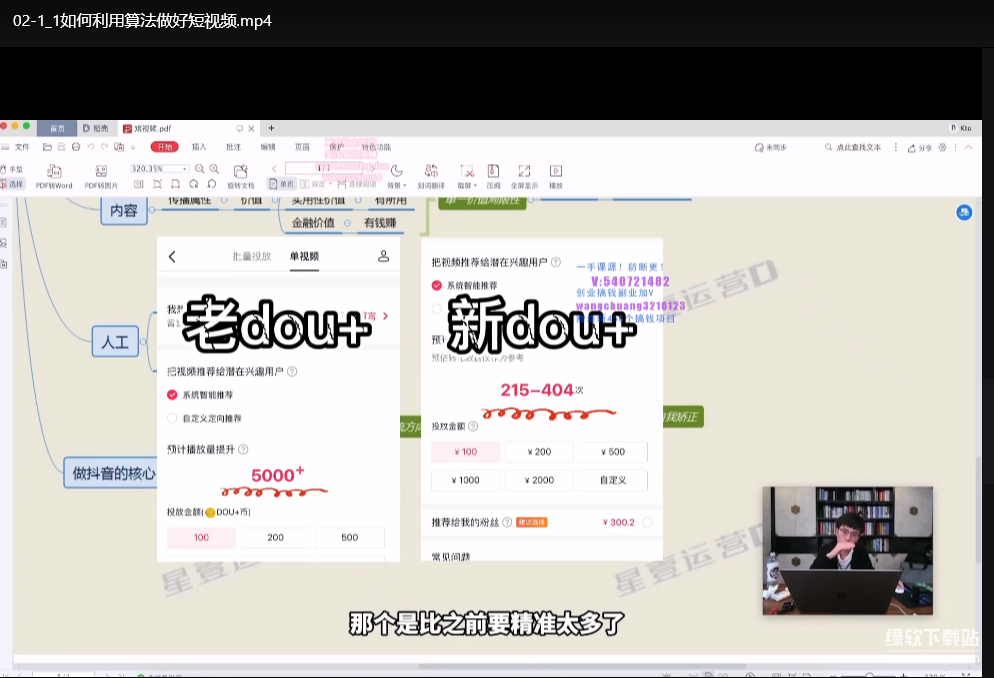
Task: Click the fit width icon
Action: (176, 184)
